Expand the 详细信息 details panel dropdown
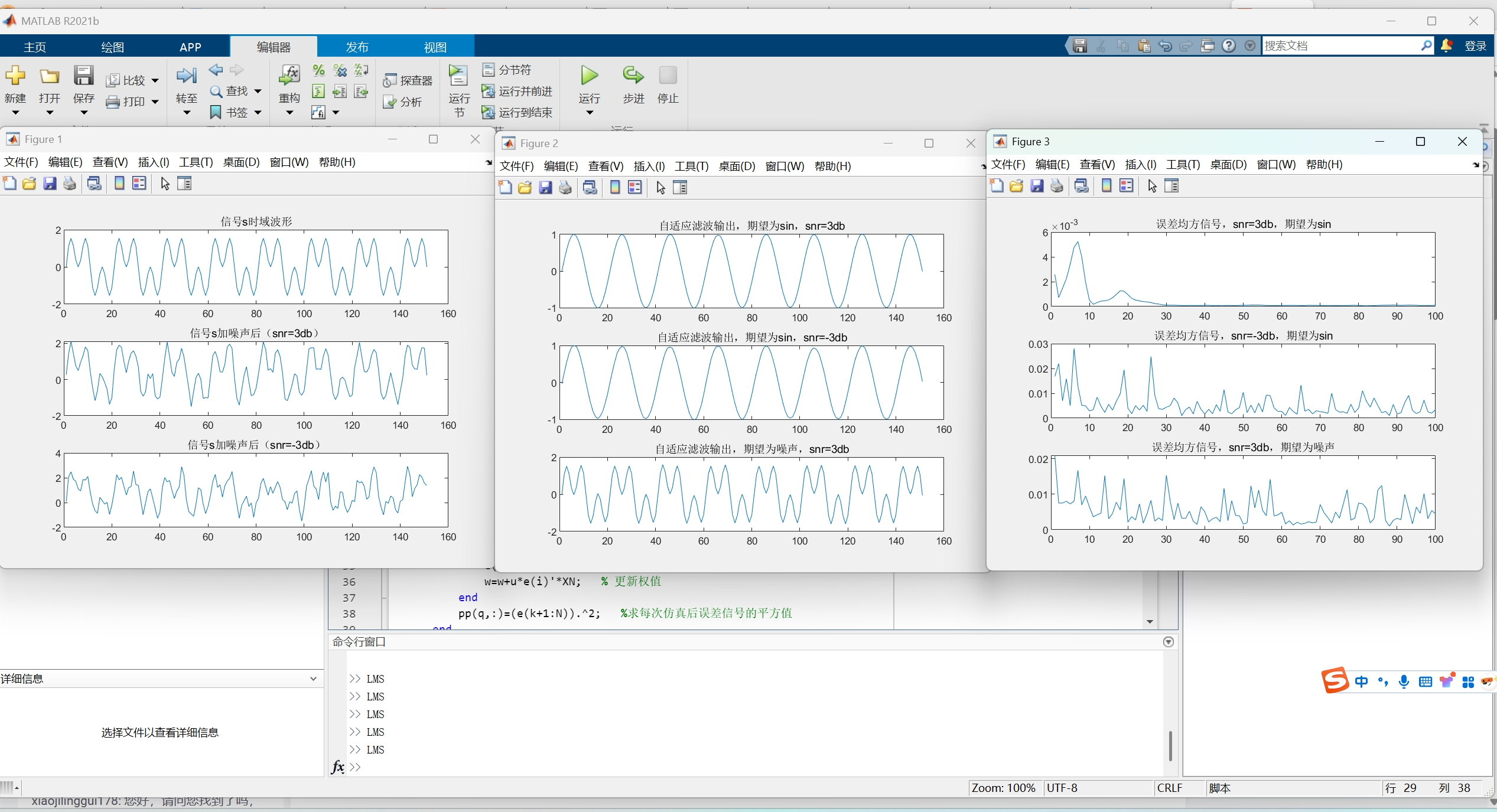The height and width of the screenshot is (812, 1497). (313, 679)
